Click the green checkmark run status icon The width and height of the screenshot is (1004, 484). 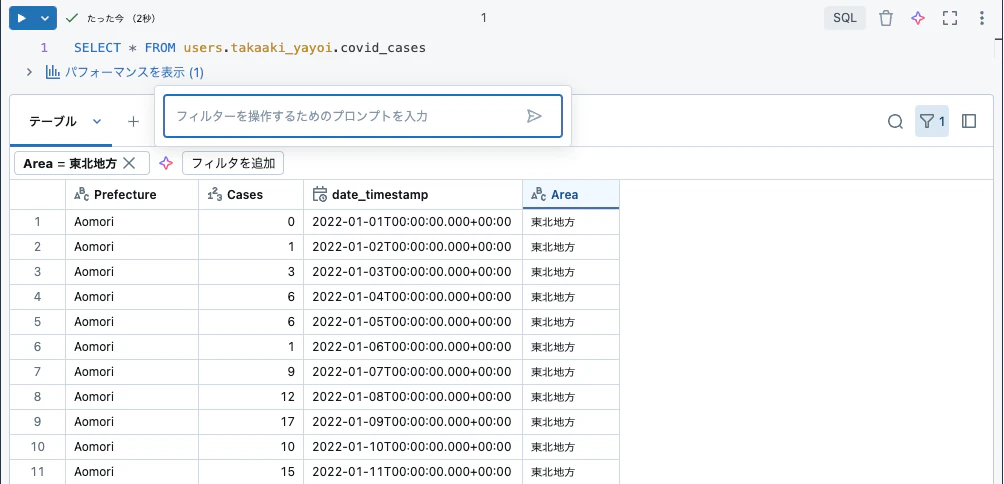point(72,18)
